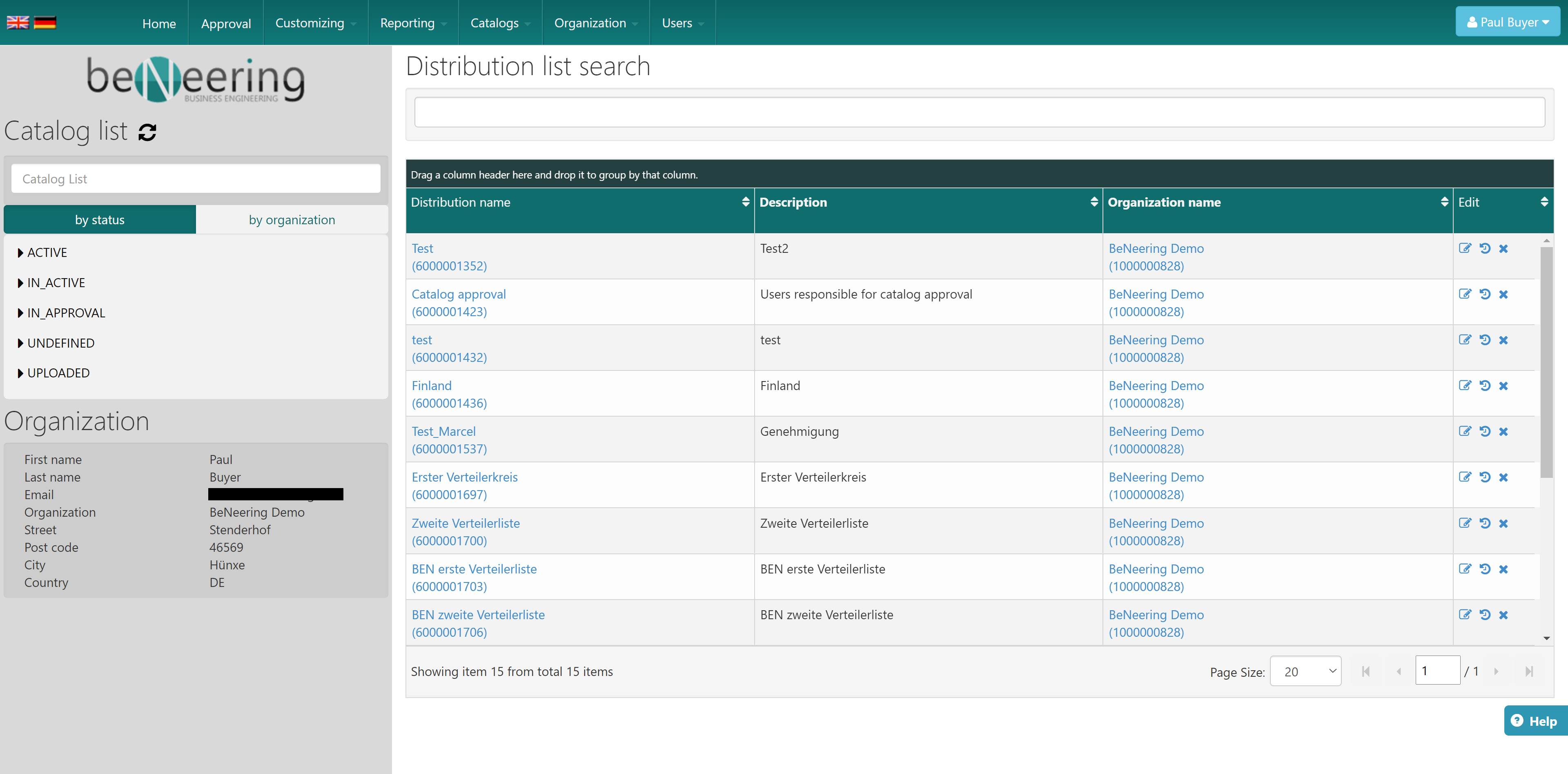
Task: Click history icon for Erster Verteilerkreis row
Action: coord(1485,477)
